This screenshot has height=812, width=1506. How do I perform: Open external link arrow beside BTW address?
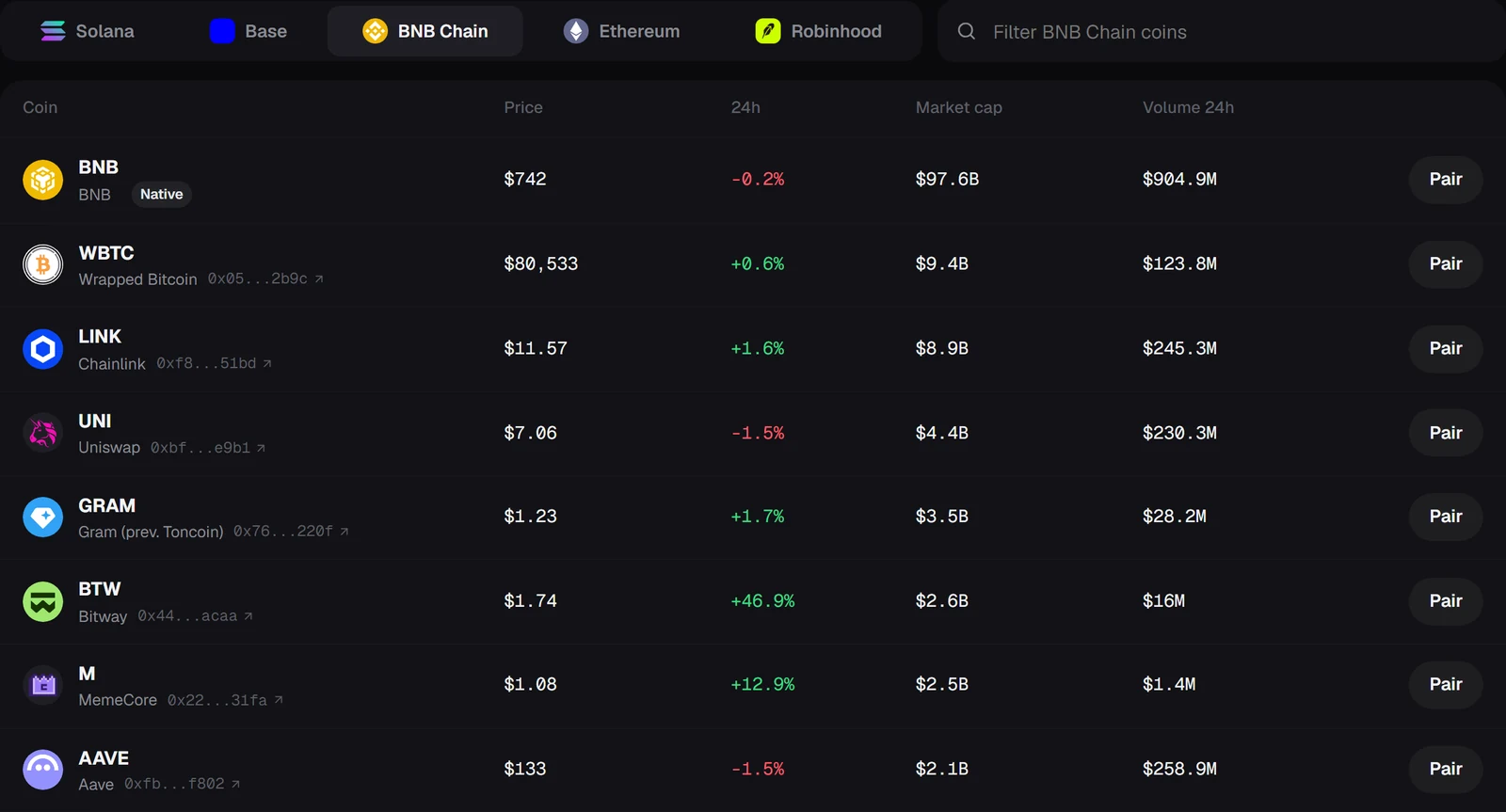[x=248, y=616]
